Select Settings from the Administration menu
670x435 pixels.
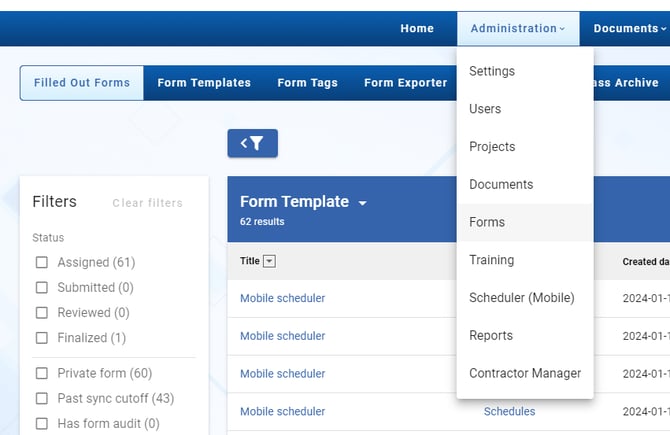click(492, 71)
